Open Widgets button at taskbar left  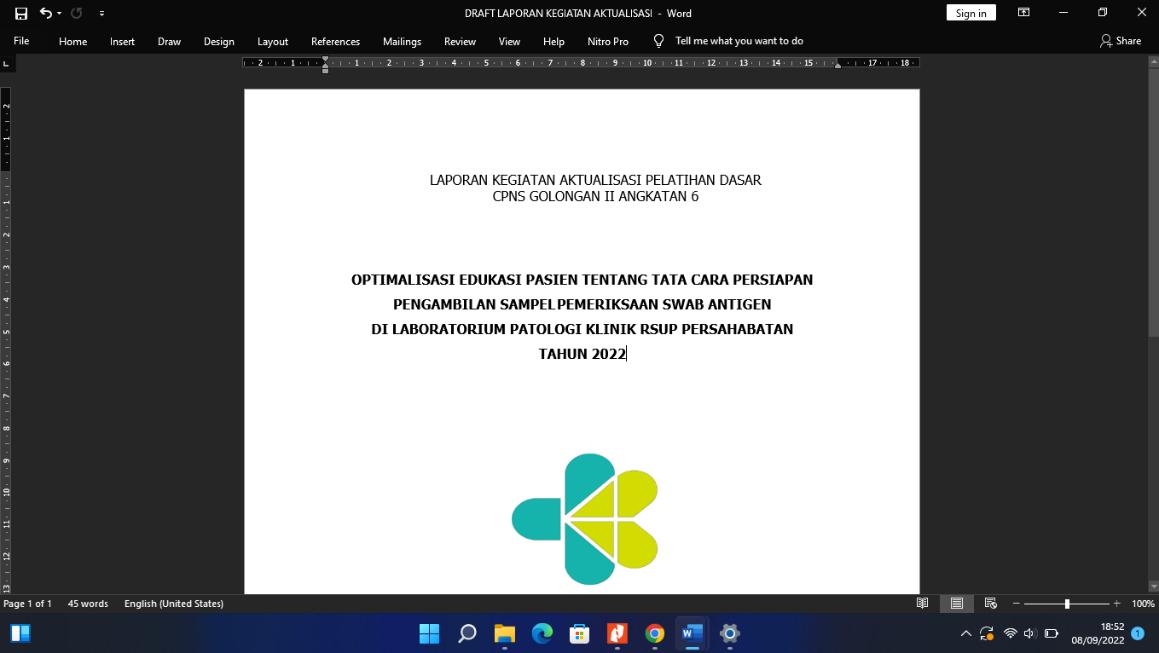[x=21, y=634]
